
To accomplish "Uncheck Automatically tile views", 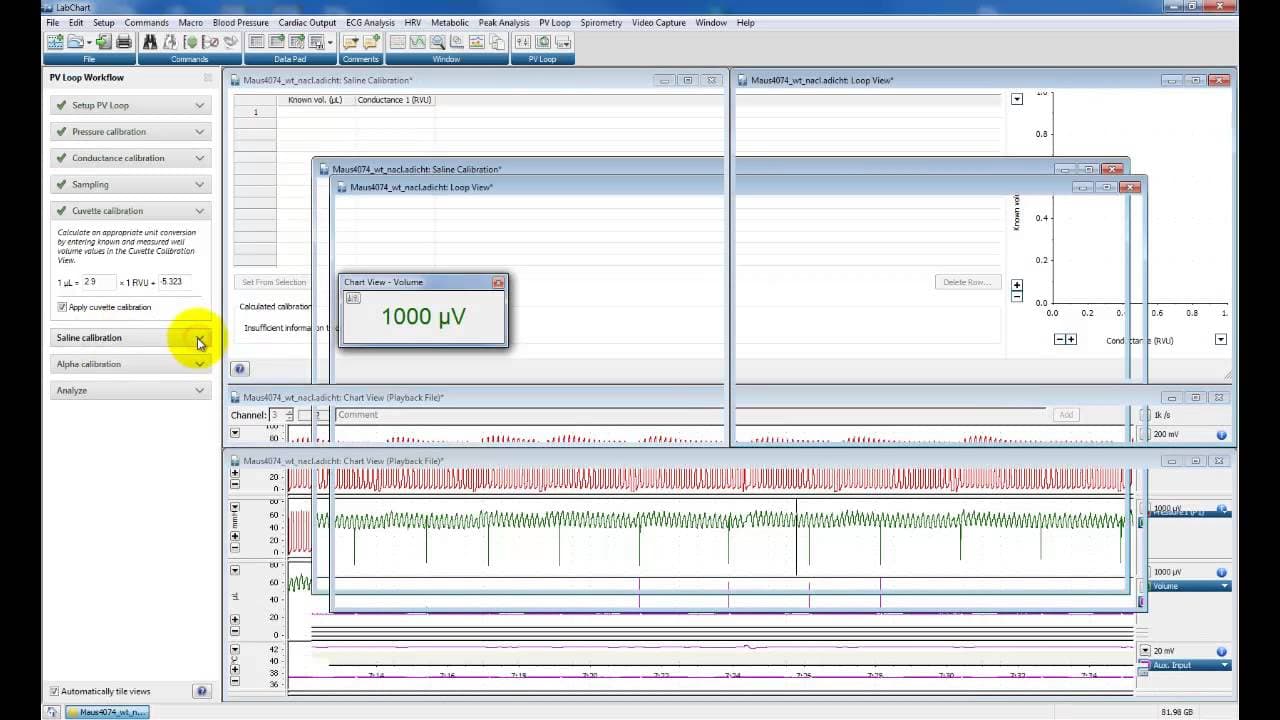I will pyautogui.click(x=54, y=691).
